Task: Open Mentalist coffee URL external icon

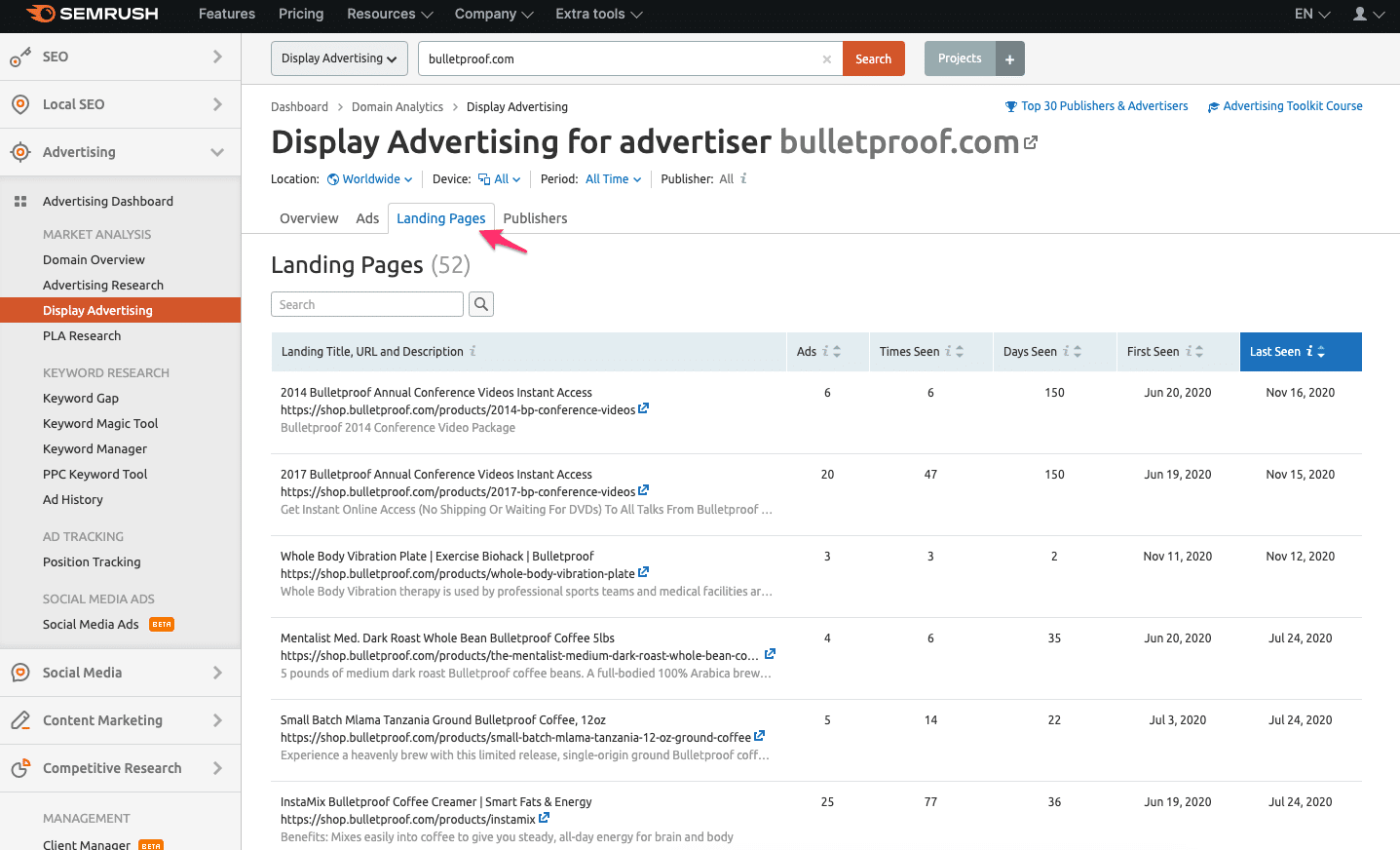Action: 770,655
